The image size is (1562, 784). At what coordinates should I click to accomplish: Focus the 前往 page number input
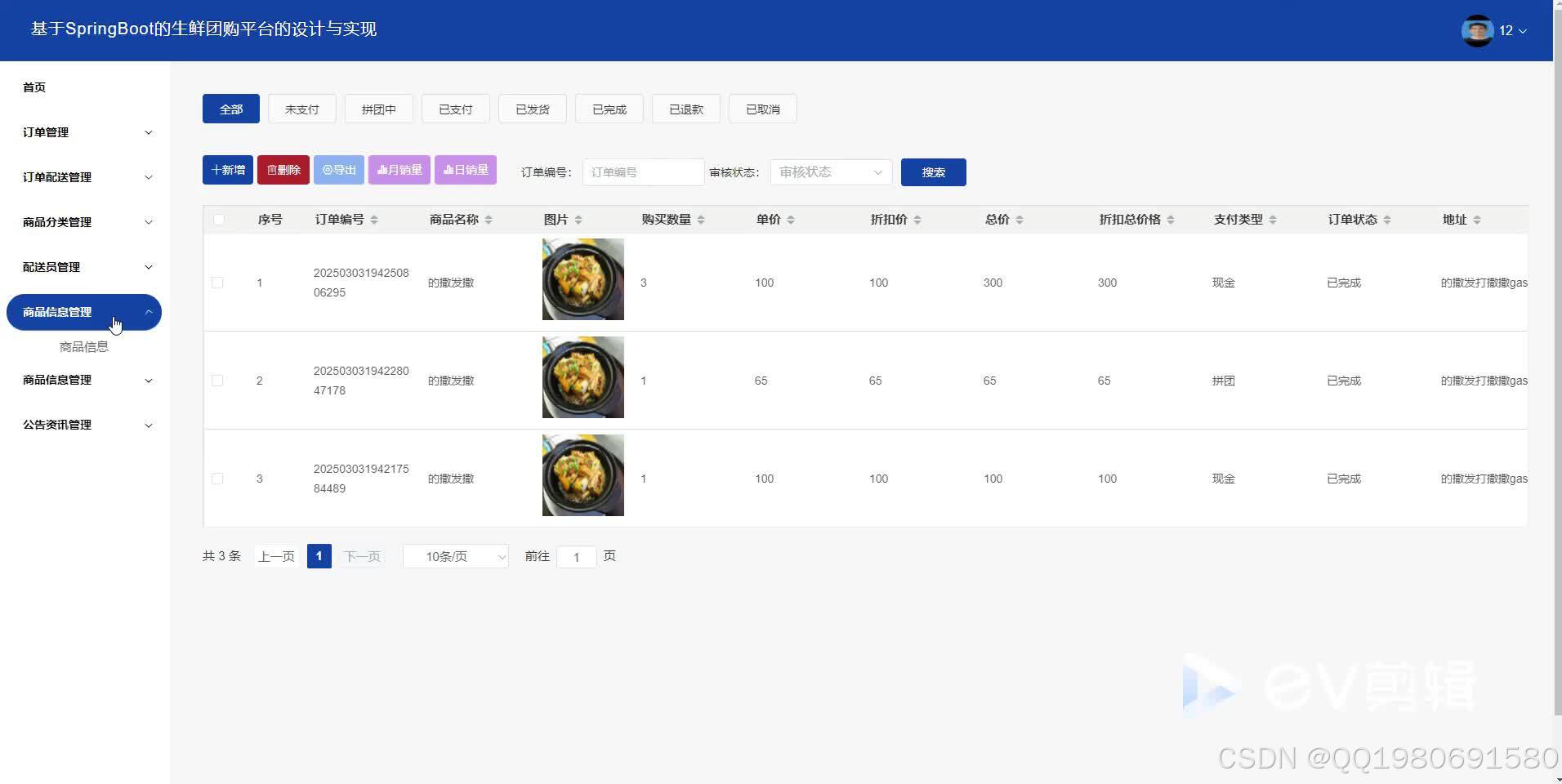[576, 557]
